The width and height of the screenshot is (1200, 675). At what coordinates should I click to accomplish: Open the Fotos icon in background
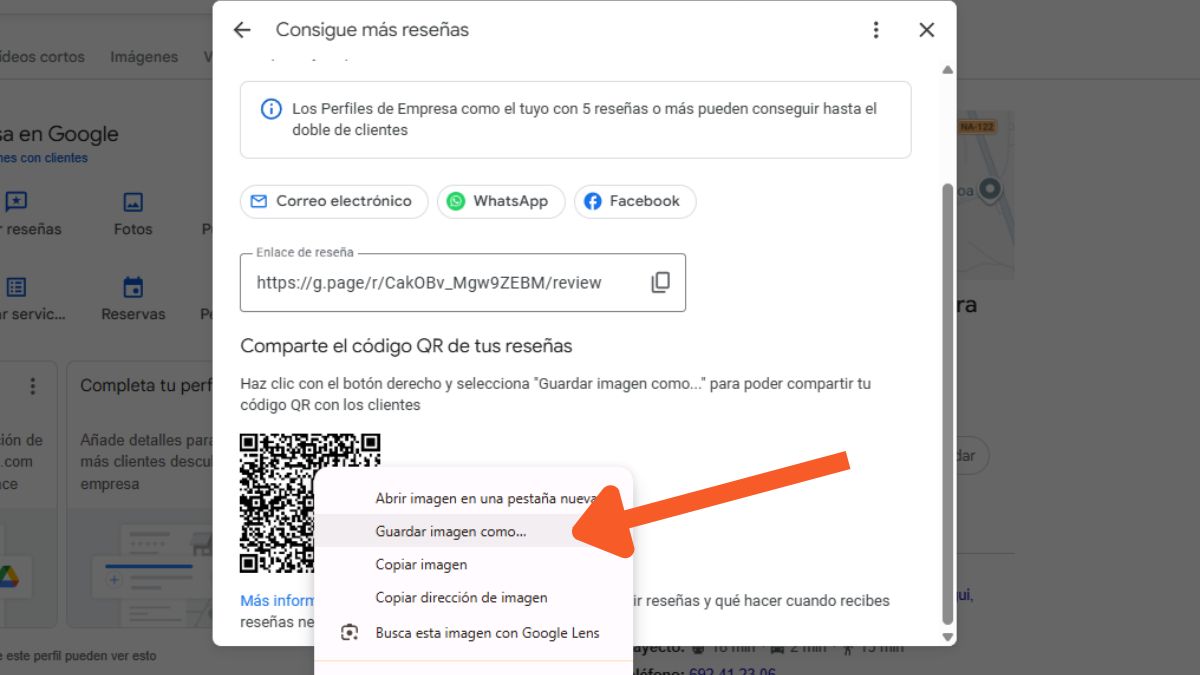[x=133, y=202]
